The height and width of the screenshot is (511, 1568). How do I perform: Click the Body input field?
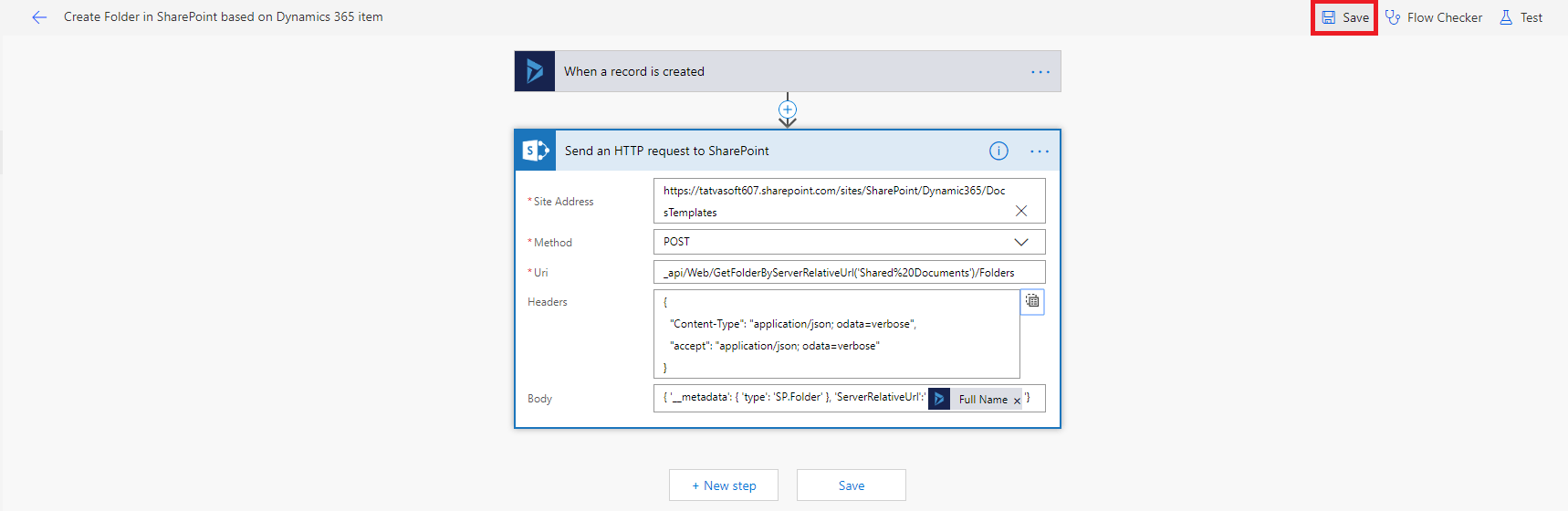coord(850,399)
